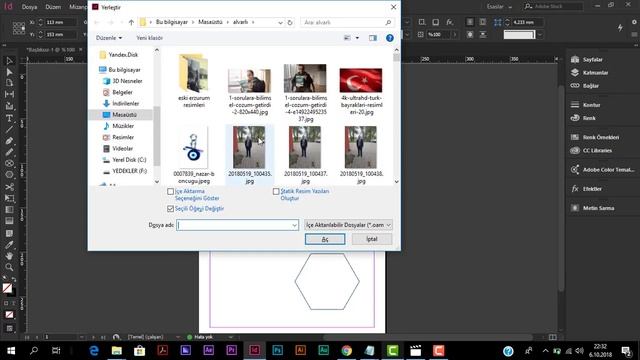This screenshot has width=640, height=360.
Task: Open the Dosya menu
Action: pyautogui.click(x=29, y=7)
